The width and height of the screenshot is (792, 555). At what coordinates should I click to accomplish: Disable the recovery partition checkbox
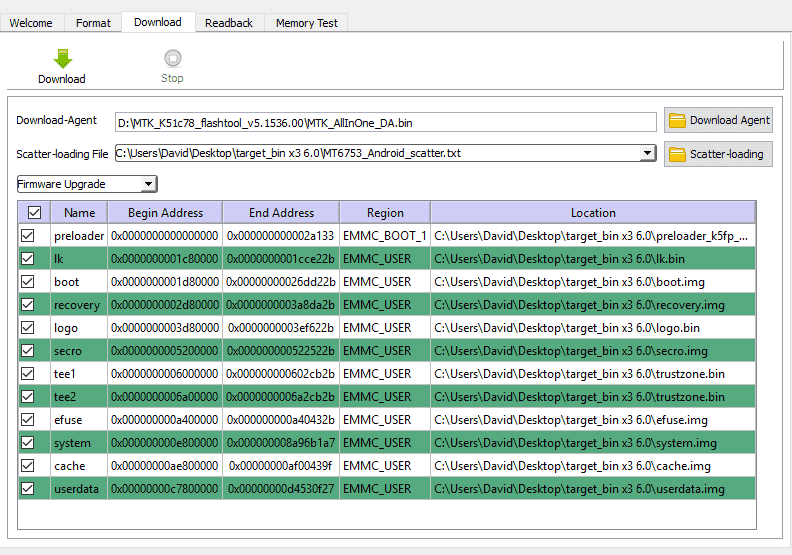(28, 305)
